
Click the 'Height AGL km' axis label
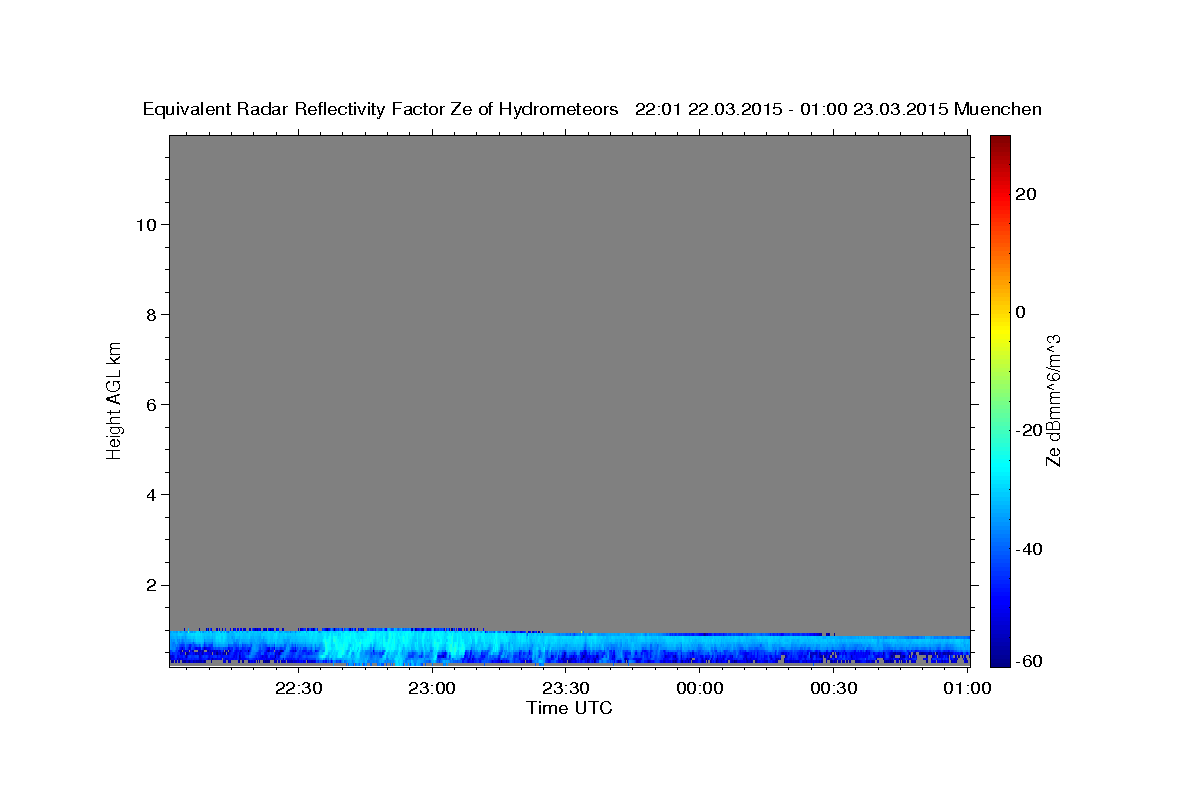[x=114, y=399]
